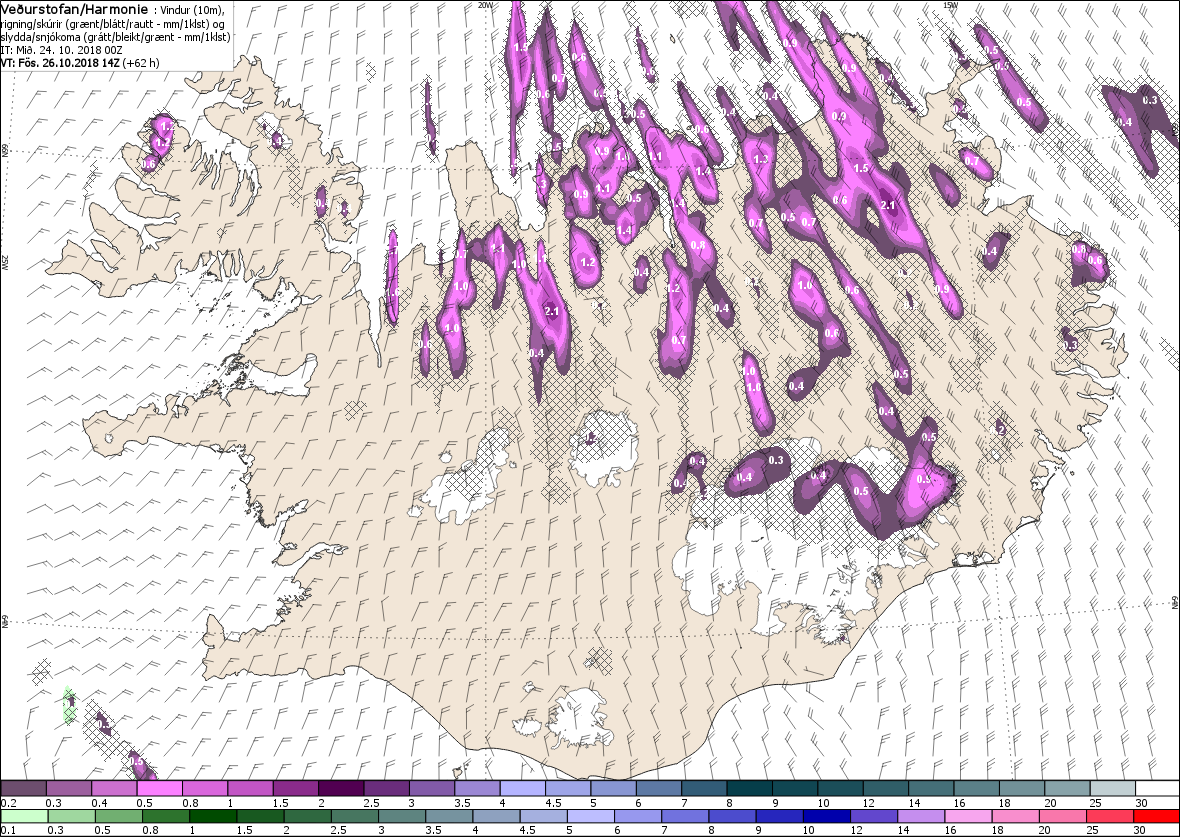The width and height of the screenshot is (1180, 837).
Task: Click the grey-teal 16 swatch in upper legend
Action: pos(976,788)
